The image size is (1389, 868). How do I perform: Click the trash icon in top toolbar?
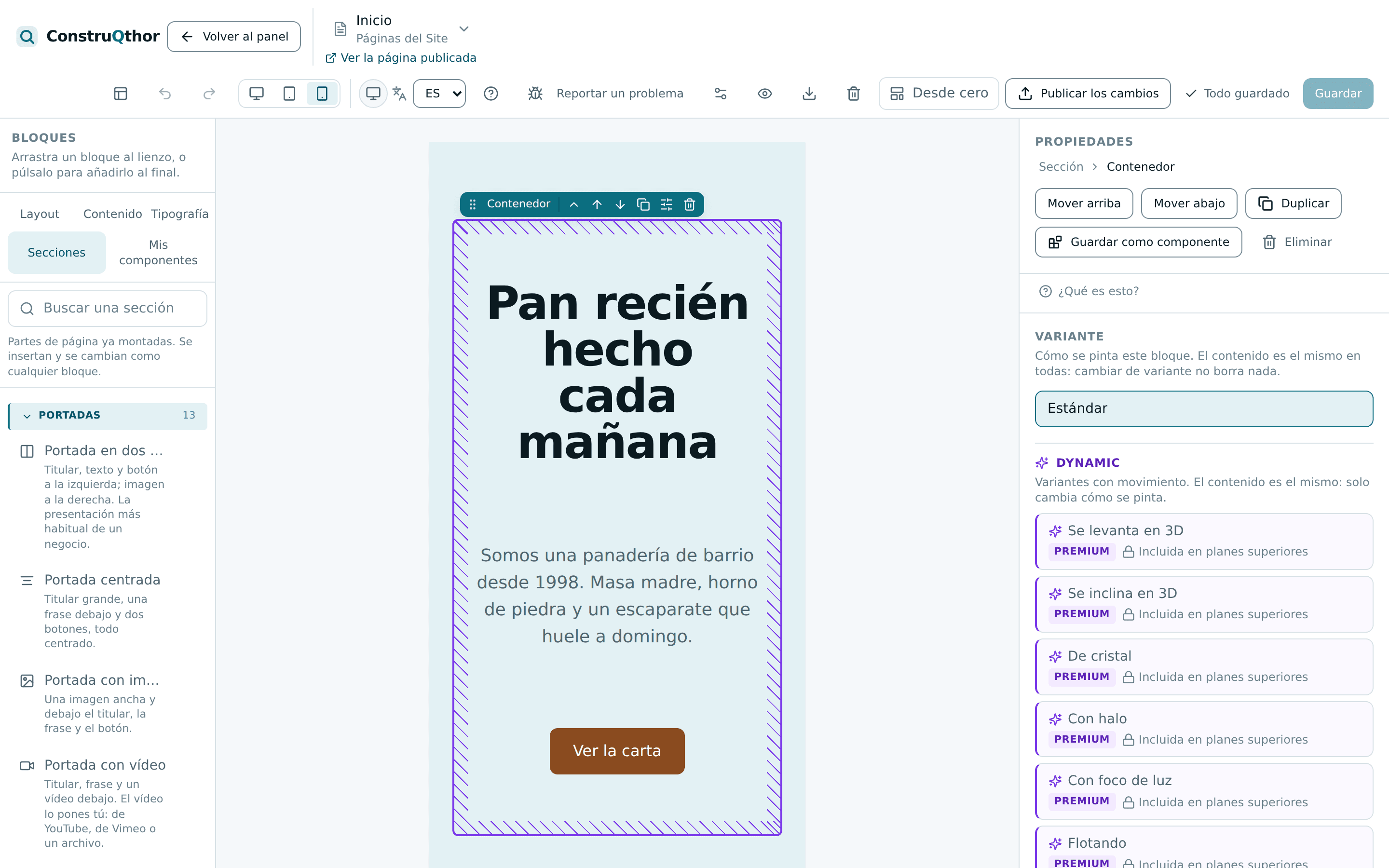854,94
